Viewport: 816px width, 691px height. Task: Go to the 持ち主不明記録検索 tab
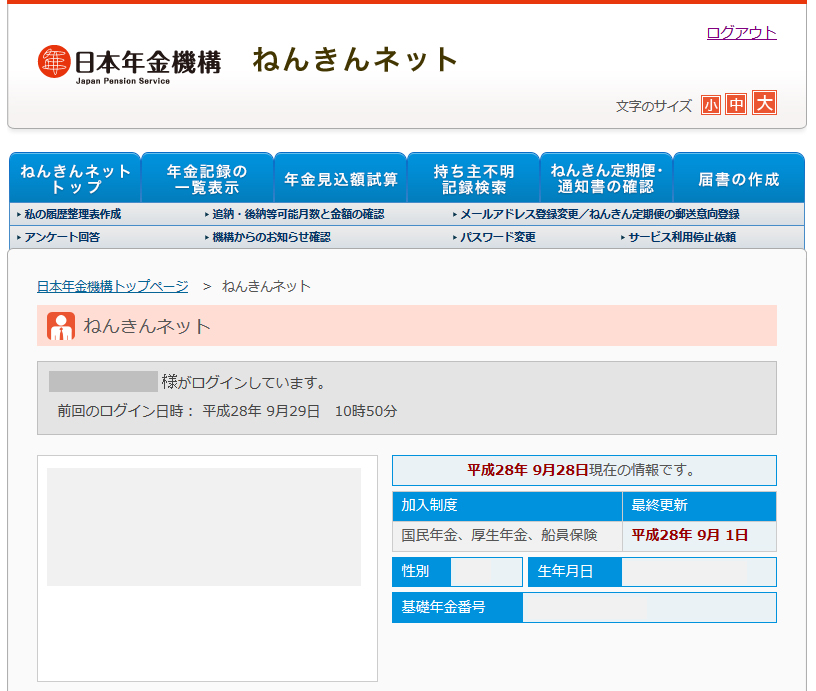click(473, 179)
